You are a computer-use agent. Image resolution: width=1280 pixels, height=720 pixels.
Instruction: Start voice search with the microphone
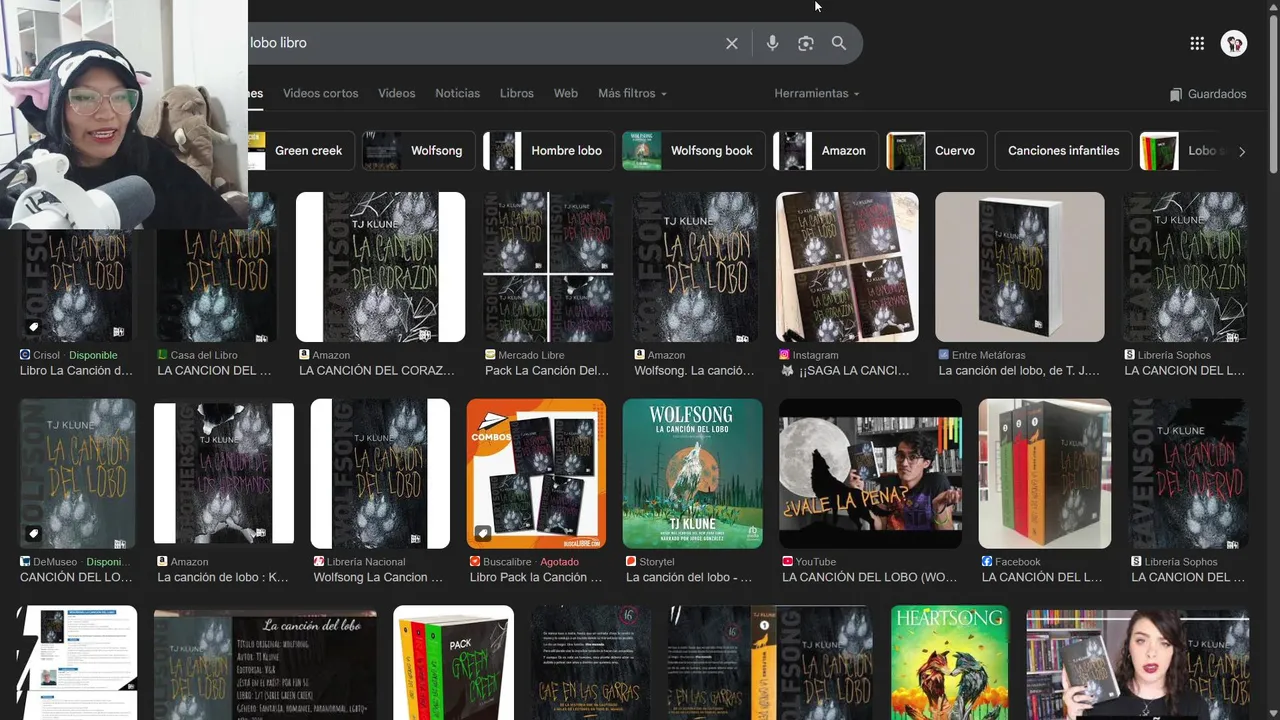(x=772, y=43)
